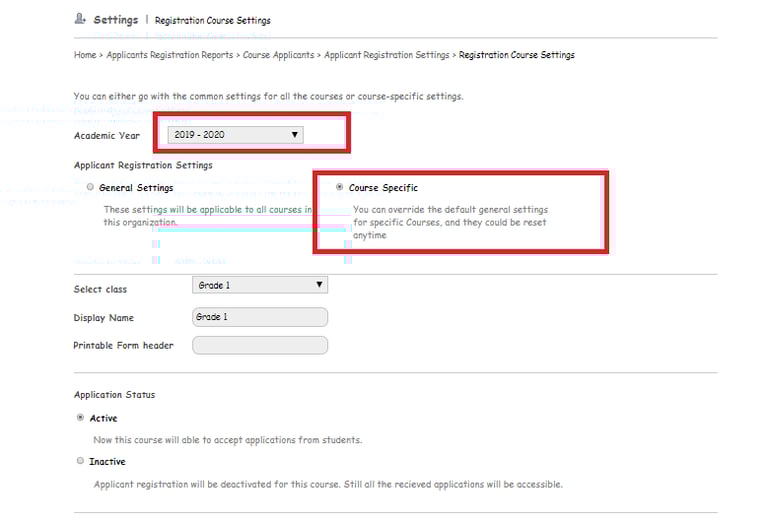Click the Registration Course Settings header subtitle
The height and width of the screenshot is (521, 768).
click(212, 21)
